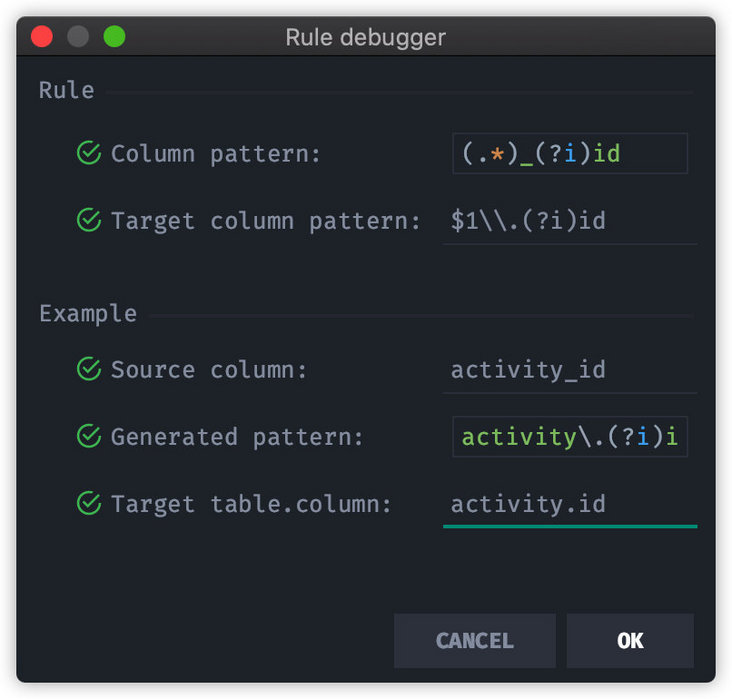Confirm the dialog with OK

tap(630, 641)
